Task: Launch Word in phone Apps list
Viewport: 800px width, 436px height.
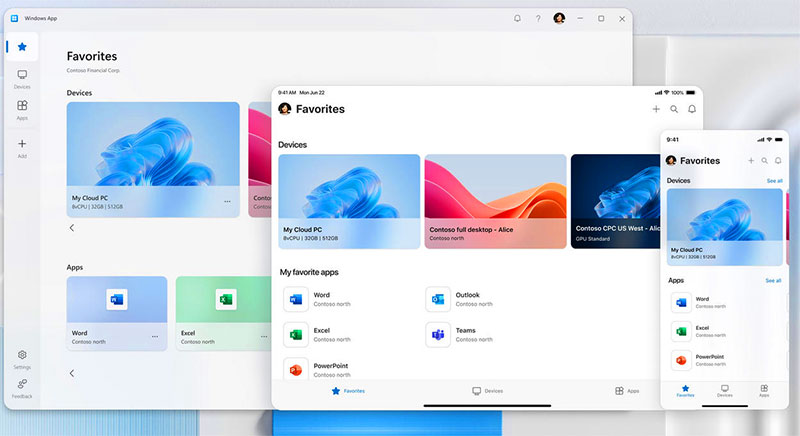Action: [x=699, y=302]
